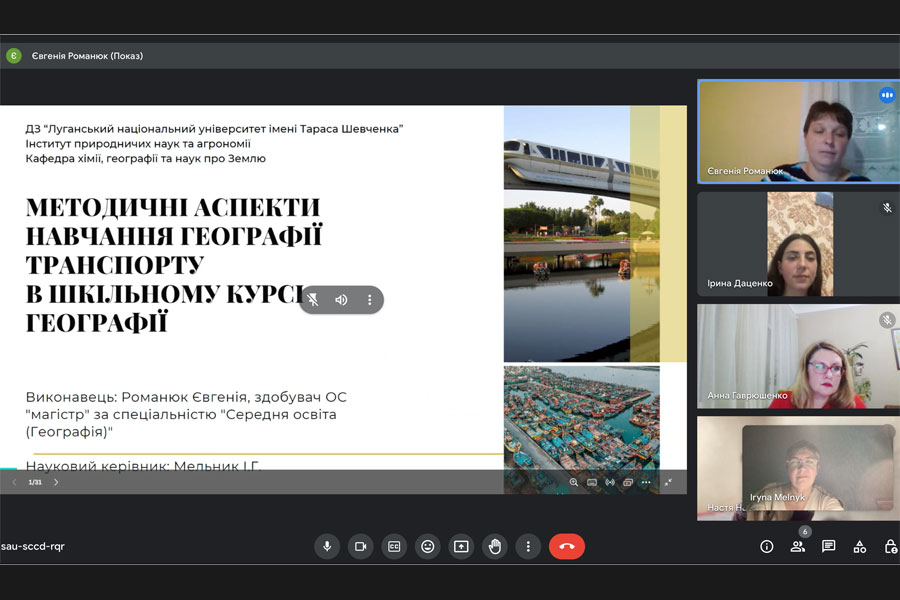
Task: Open the chat messages panel
Action: 828,546
